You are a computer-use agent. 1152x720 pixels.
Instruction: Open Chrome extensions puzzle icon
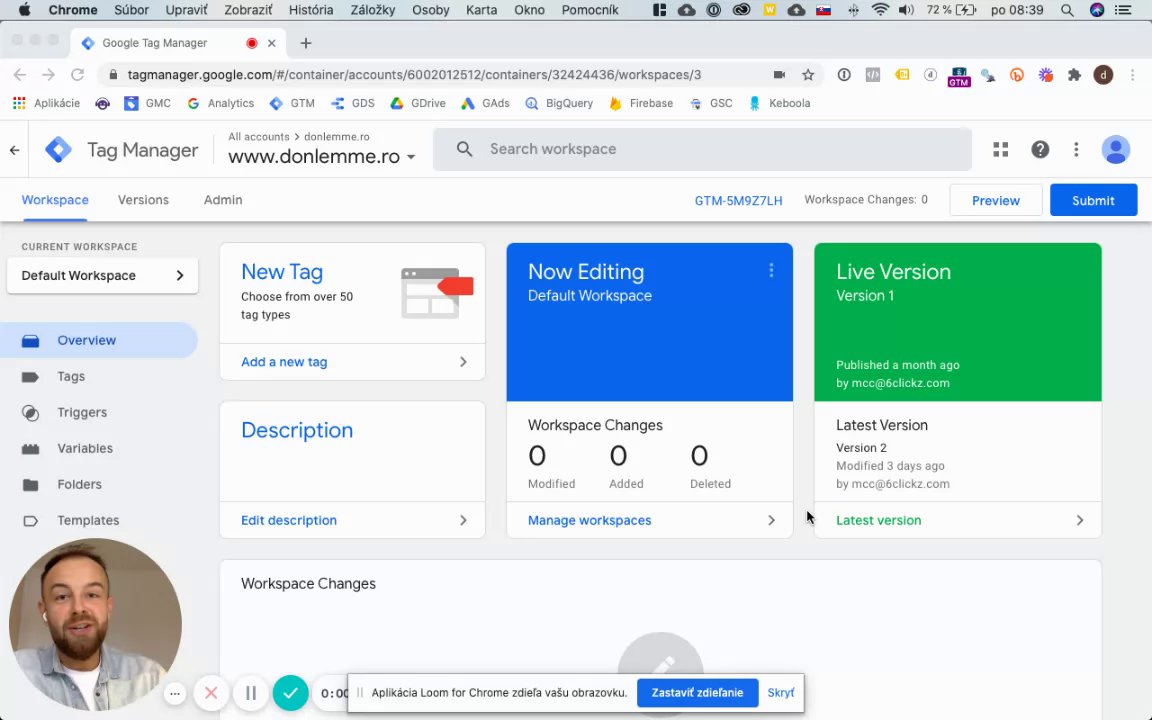pos(1074,74)
